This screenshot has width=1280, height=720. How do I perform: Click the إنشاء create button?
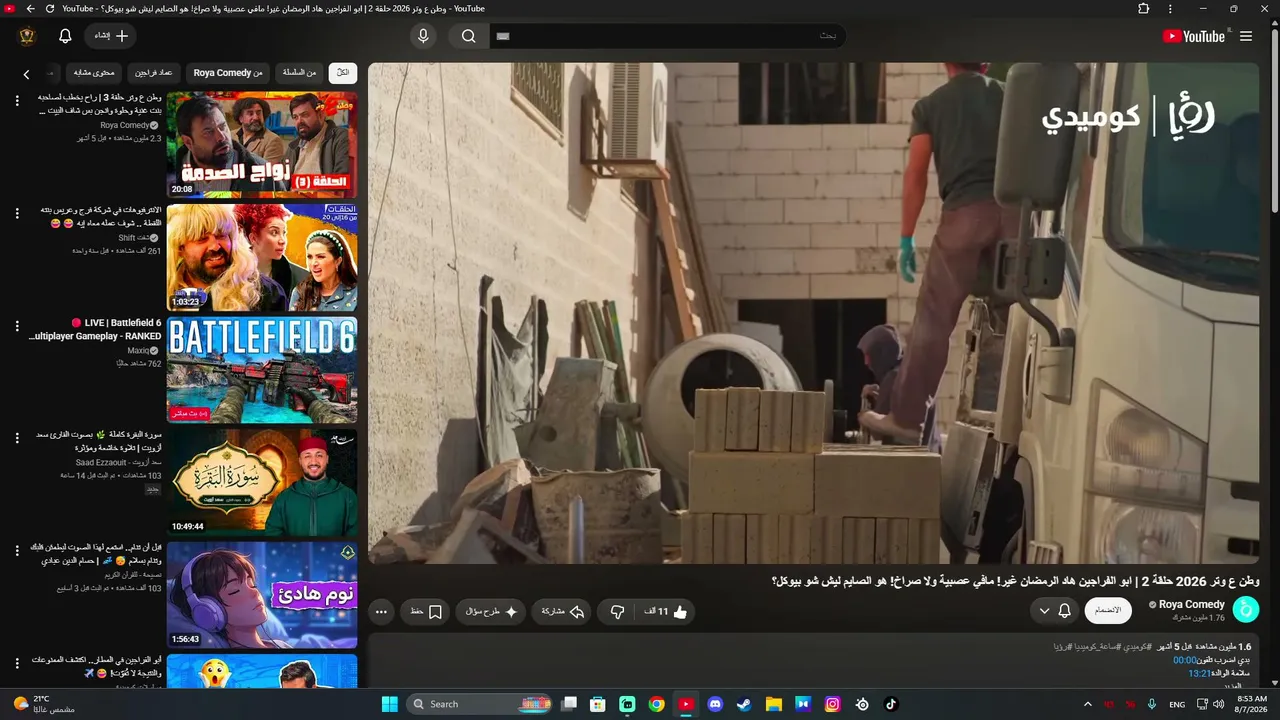point(110,36)
